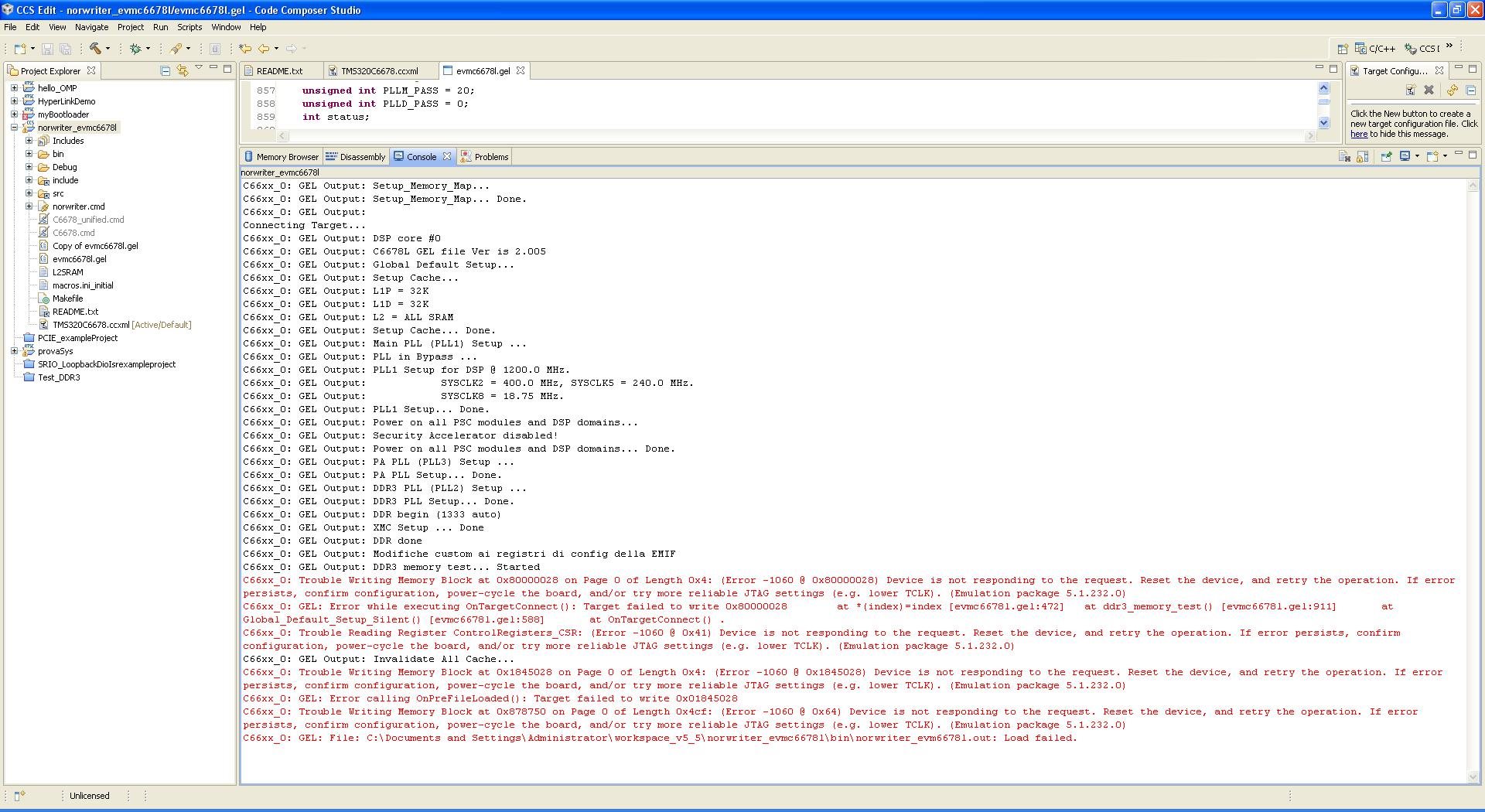Close the Console view tab
Image resolution: width=1485 pixels, height=812 pixels.
446,156
